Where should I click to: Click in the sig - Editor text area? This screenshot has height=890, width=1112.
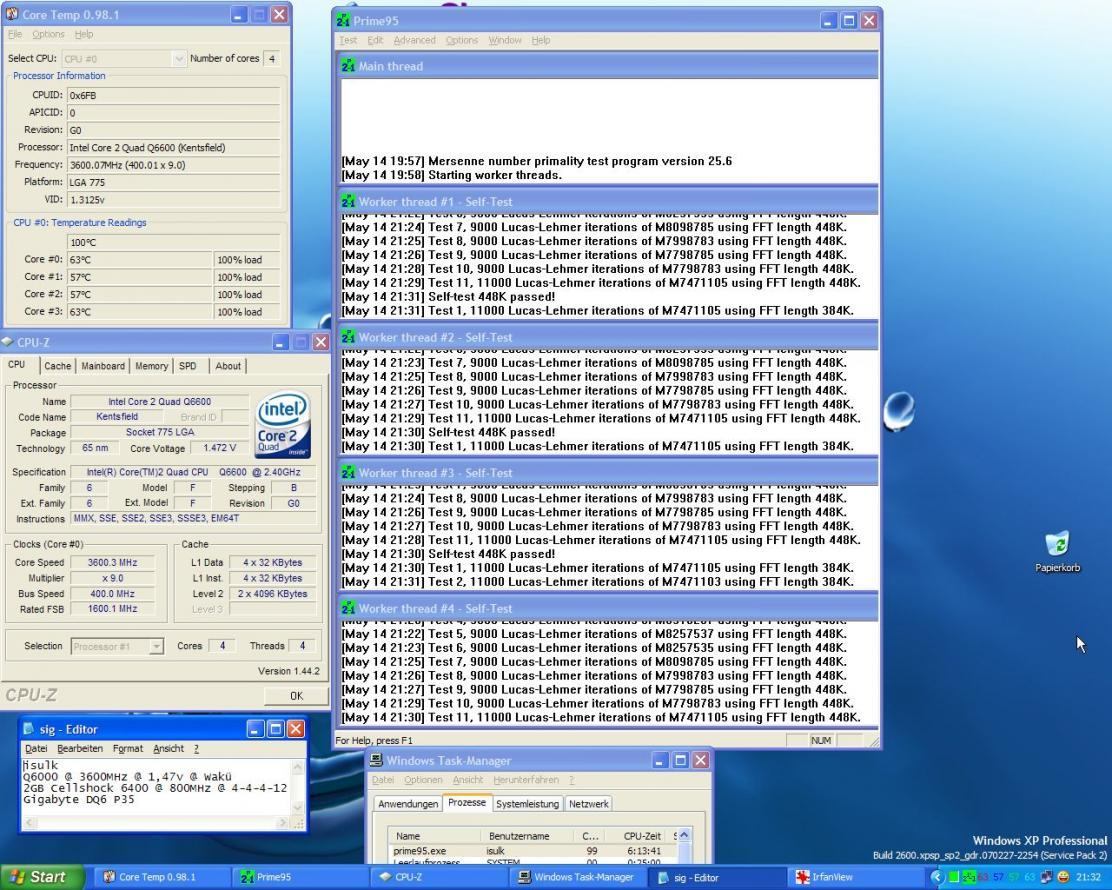(156, 788)
